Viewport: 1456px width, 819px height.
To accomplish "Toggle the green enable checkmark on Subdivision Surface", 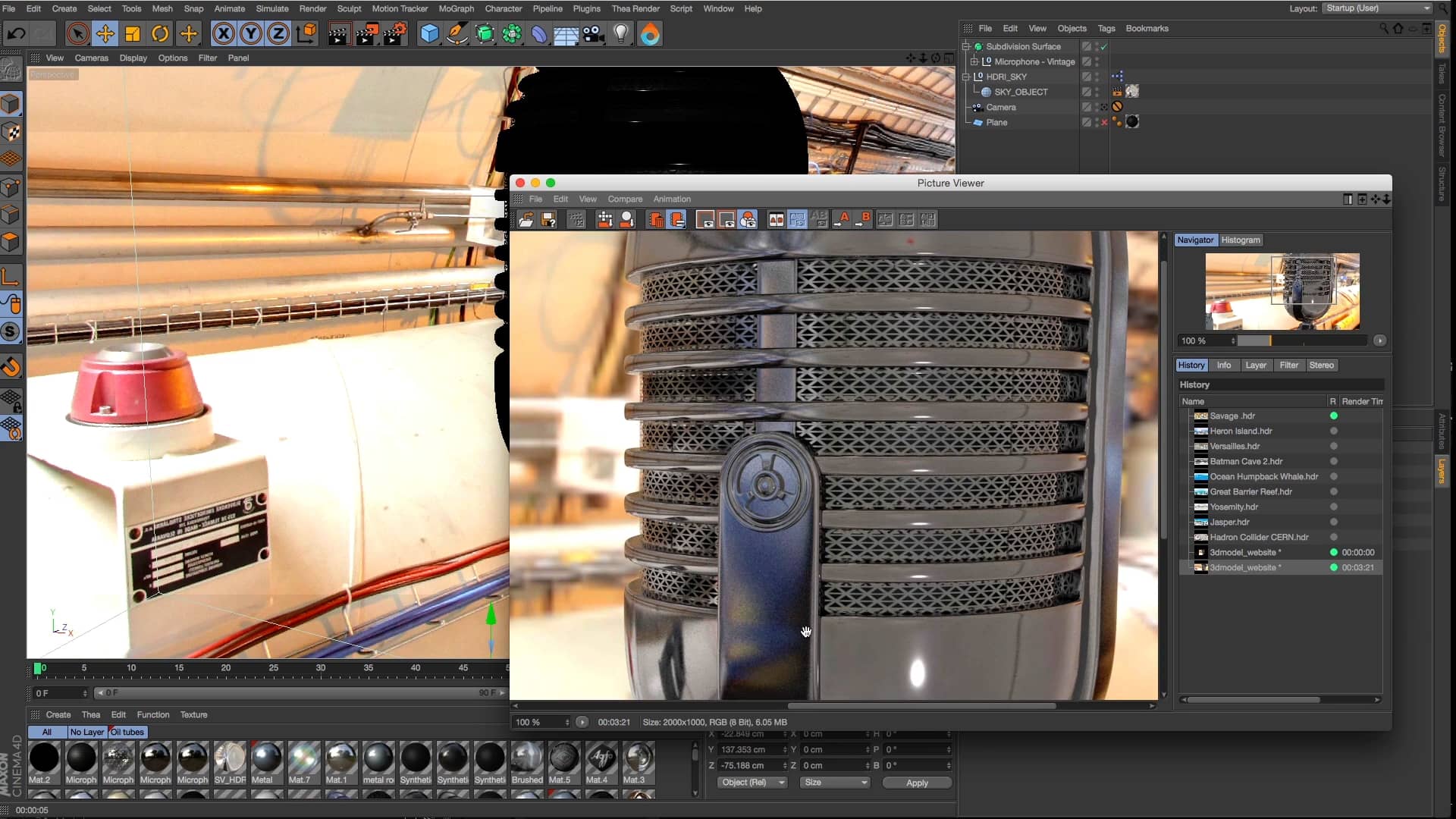I will (1104, 46).
